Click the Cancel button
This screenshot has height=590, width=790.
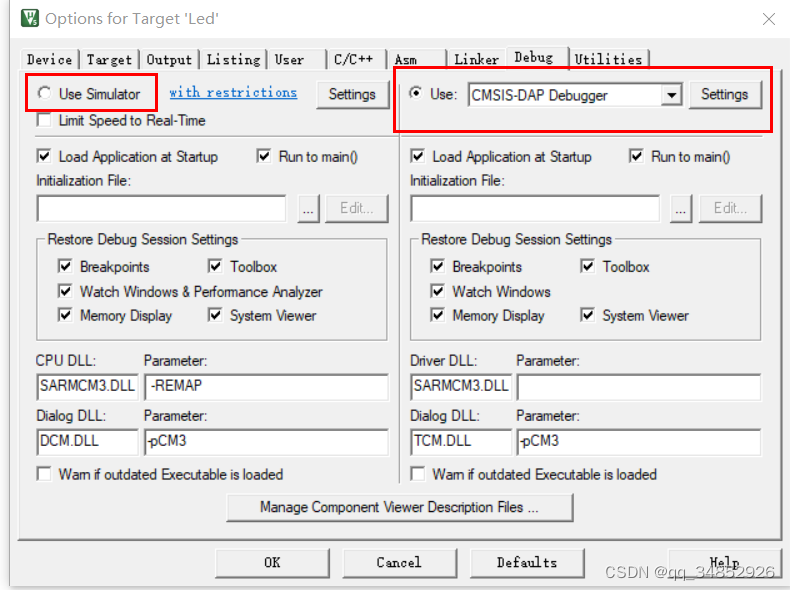click(x=400, y=563)
